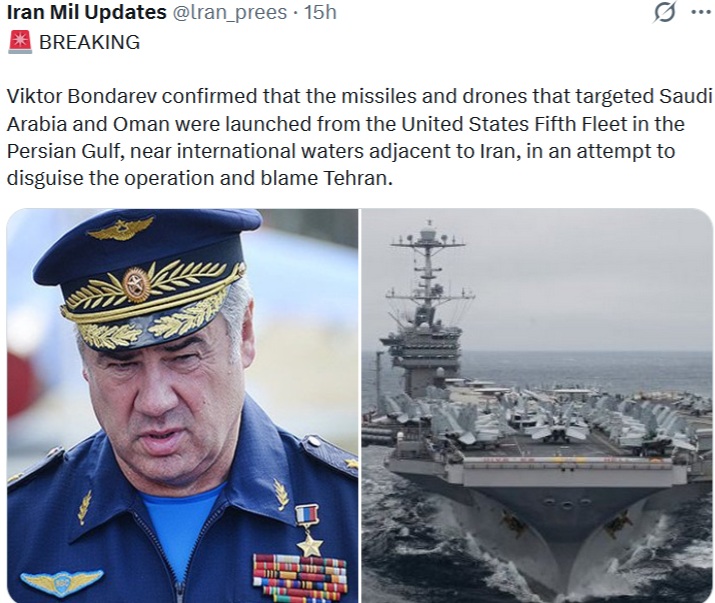Screen dimensions: 715x603
Task: Click the word BREAKING in the post
Action: coord(89,42)
